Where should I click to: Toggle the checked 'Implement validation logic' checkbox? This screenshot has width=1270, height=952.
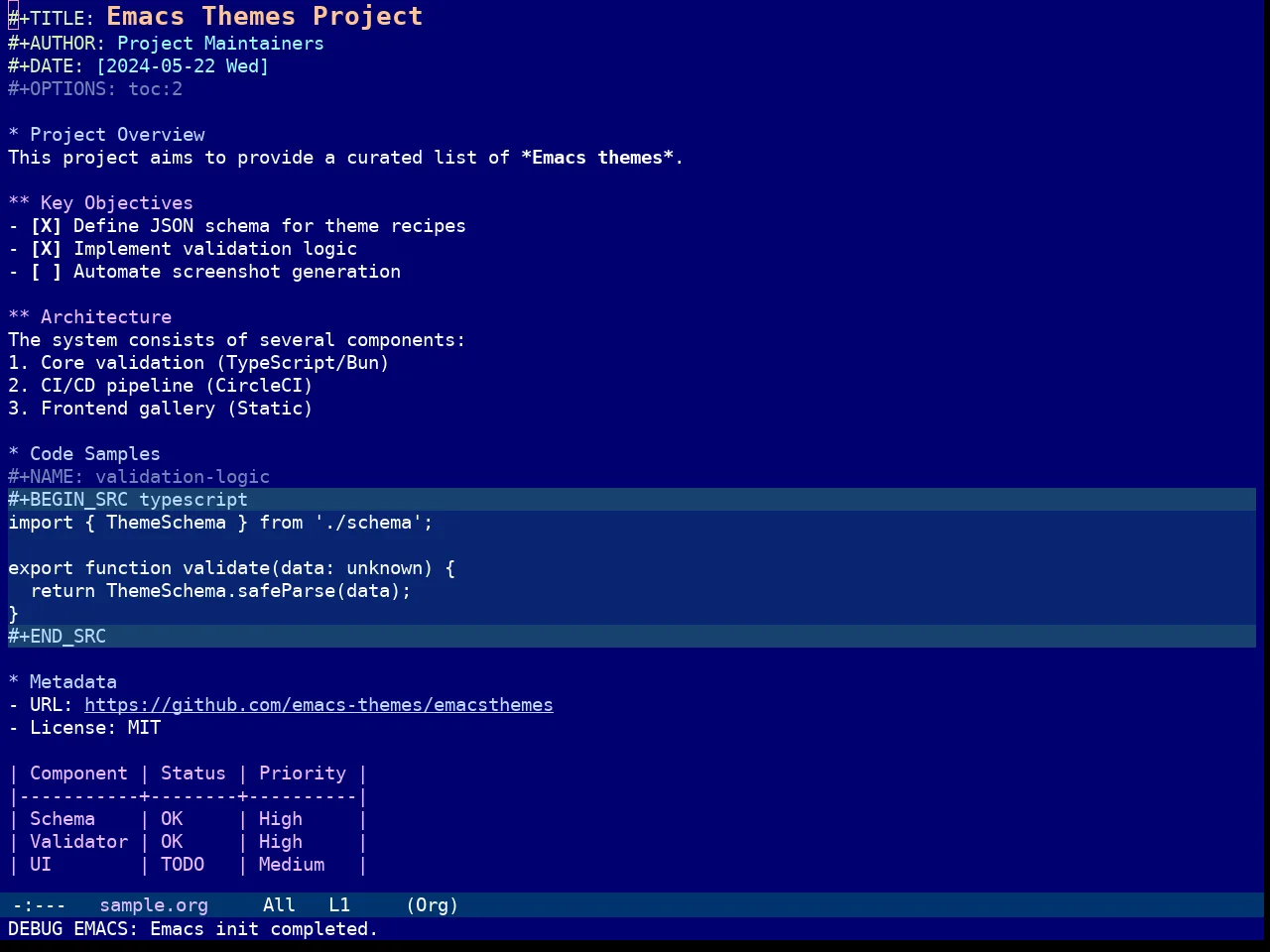pyautogui.click(x=46, y=249)
